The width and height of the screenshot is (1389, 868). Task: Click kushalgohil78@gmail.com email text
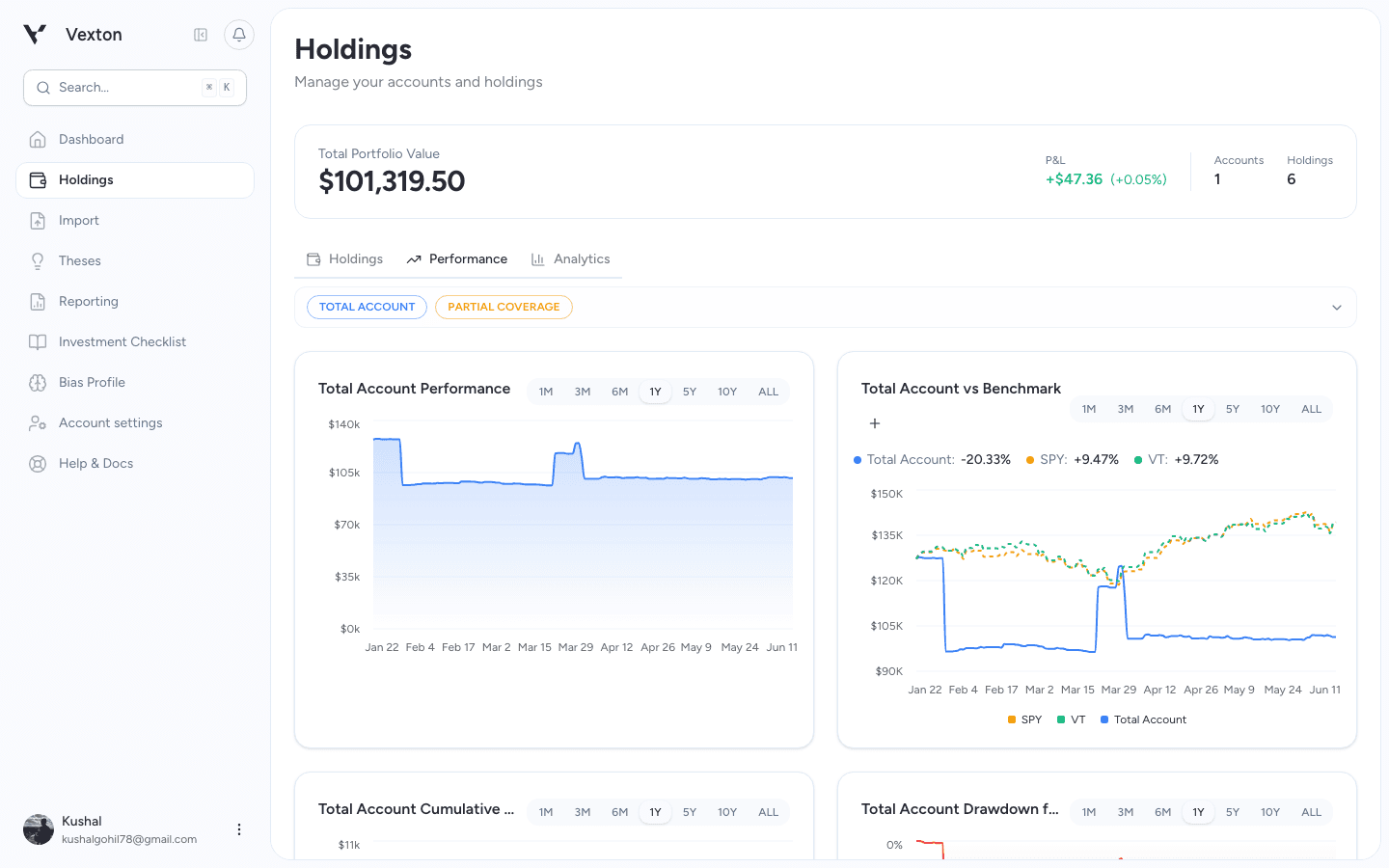pyautogui.click(x=129, y=839)
